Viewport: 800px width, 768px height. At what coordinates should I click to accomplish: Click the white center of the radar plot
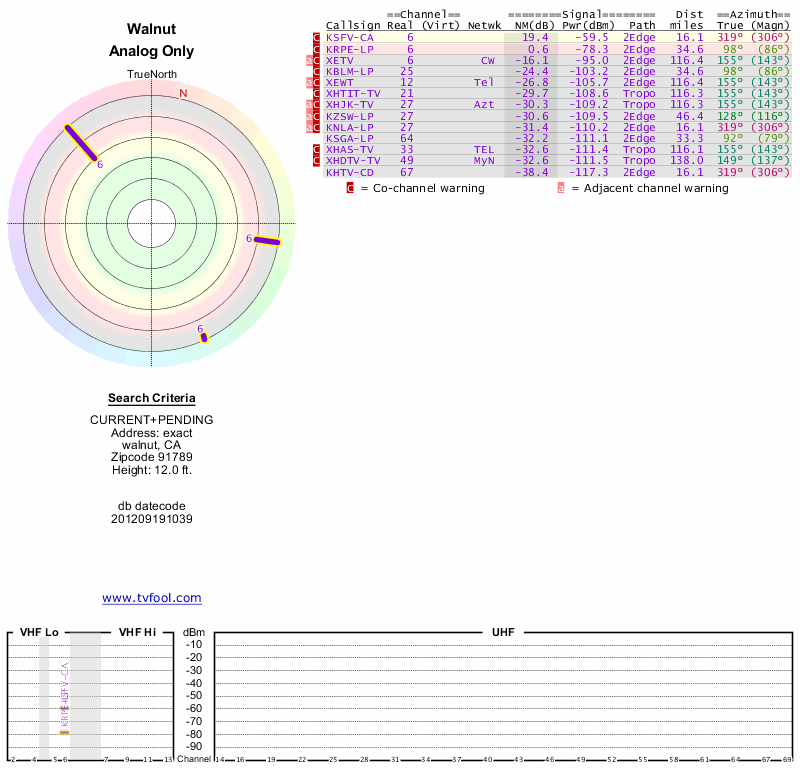152,222
